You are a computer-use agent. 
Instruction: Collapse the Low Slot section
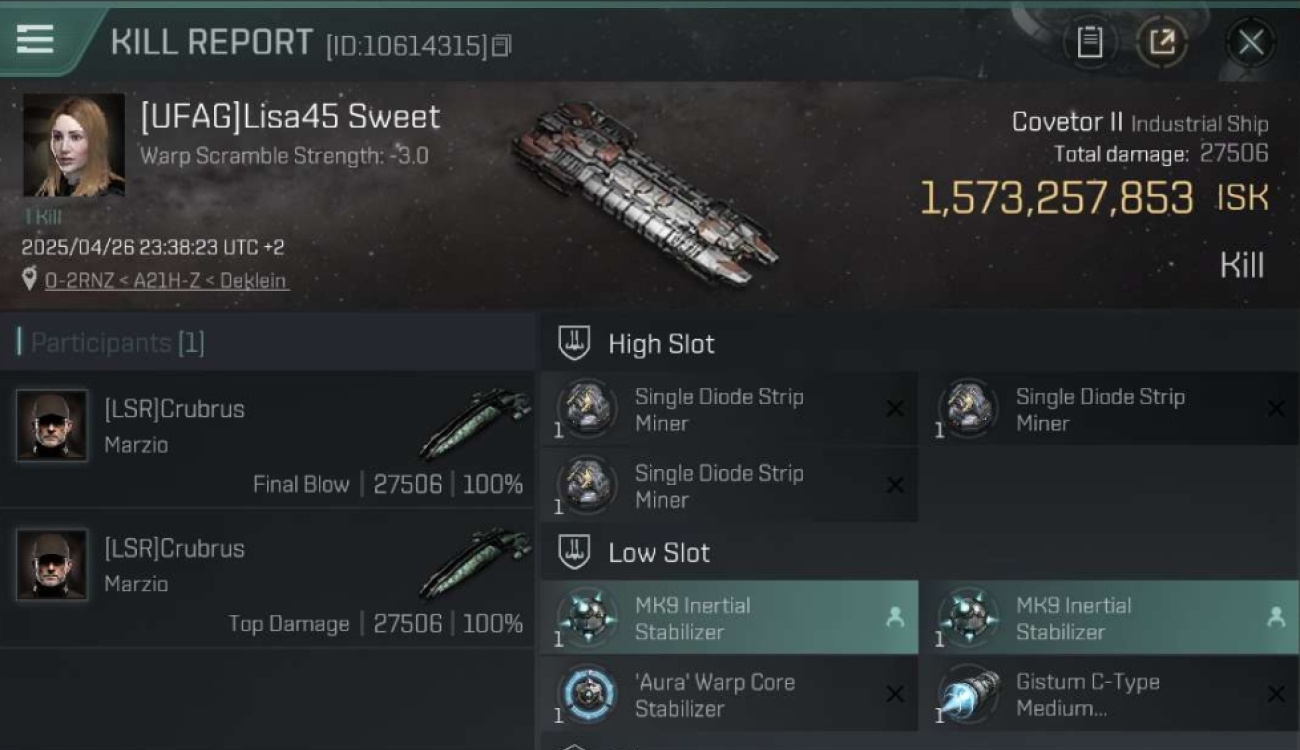point(574,552)
